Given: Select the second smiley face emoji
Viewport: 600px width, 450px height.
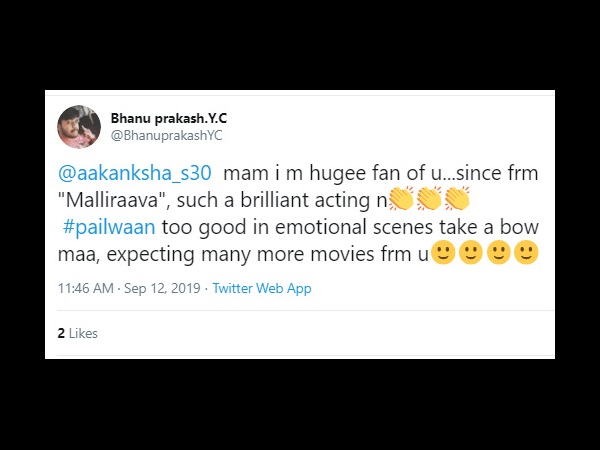Looking at the screenshot, I should click(471, 252).
